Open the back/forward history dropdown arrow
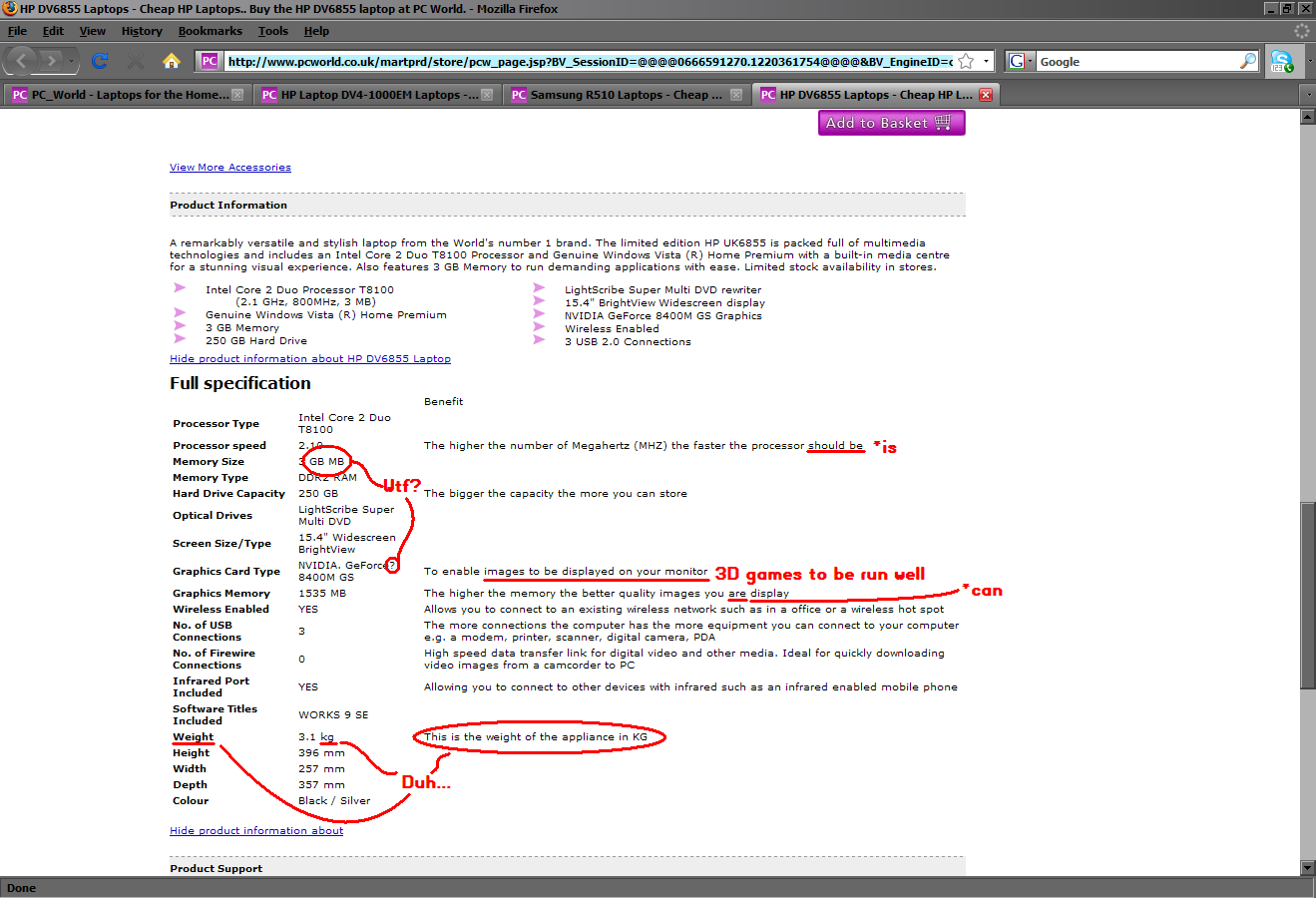This screenshot has width=1316, height=898. click(x=73, y=61)
